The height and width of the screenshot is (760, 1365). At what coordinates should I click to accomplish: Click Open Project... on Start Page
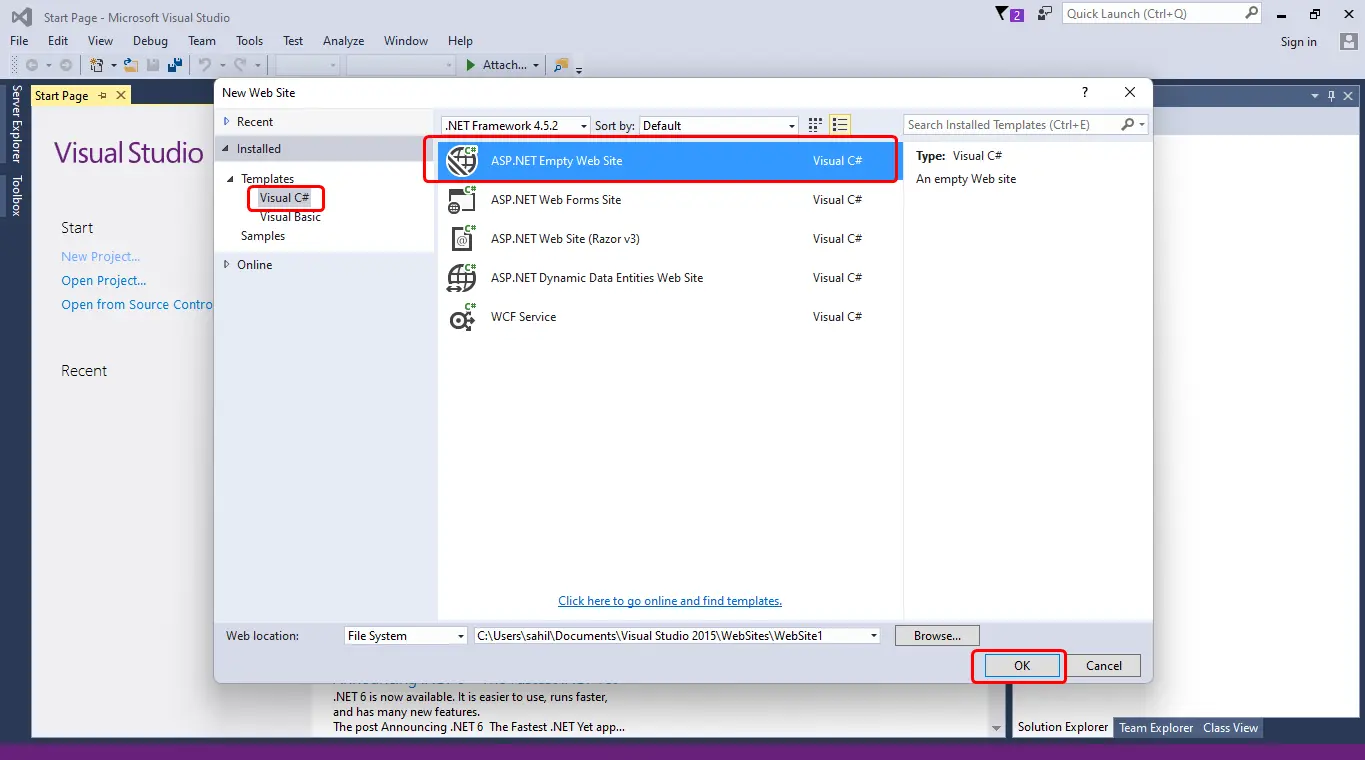coord(104,281)
